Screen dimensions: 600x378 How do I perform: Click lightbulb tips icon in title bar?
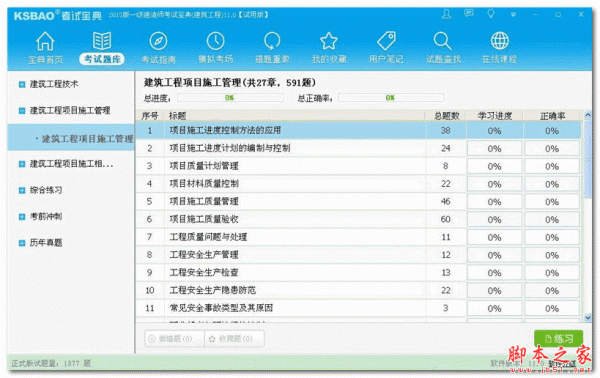[x=491, y=14]
